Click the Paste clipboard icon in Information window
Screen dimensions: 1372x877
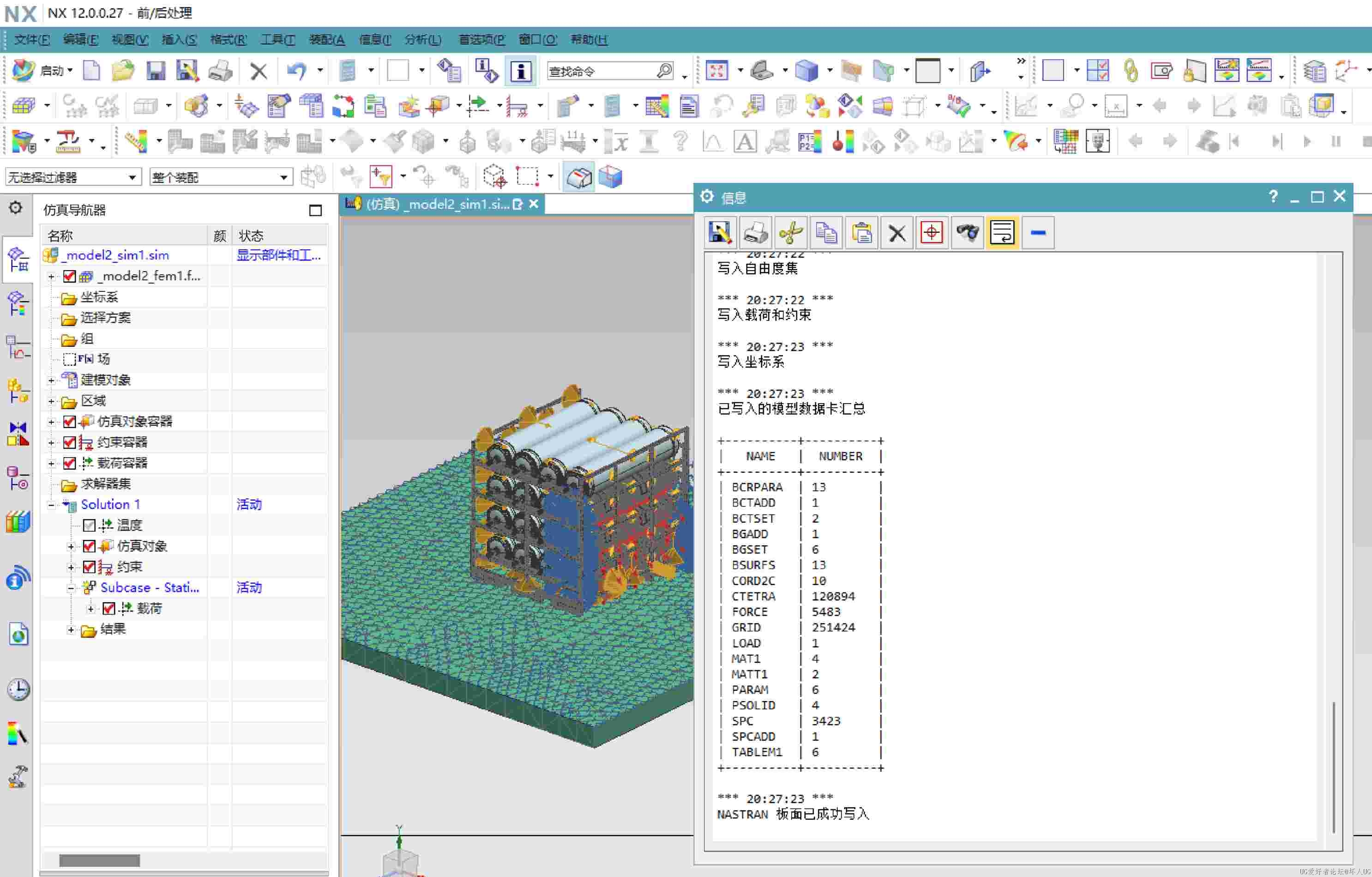tap(861, 232)
